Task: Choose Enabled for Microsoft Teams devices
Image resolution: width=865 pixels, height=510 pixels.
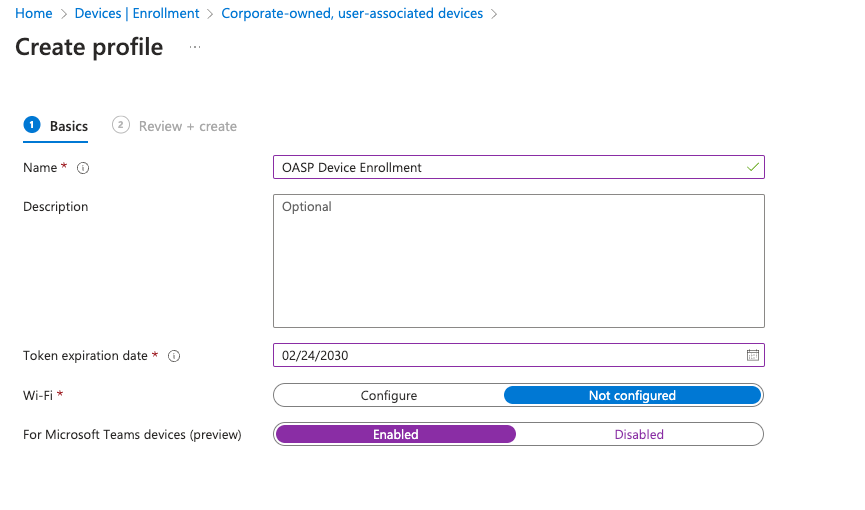Action: pos(395,434)
